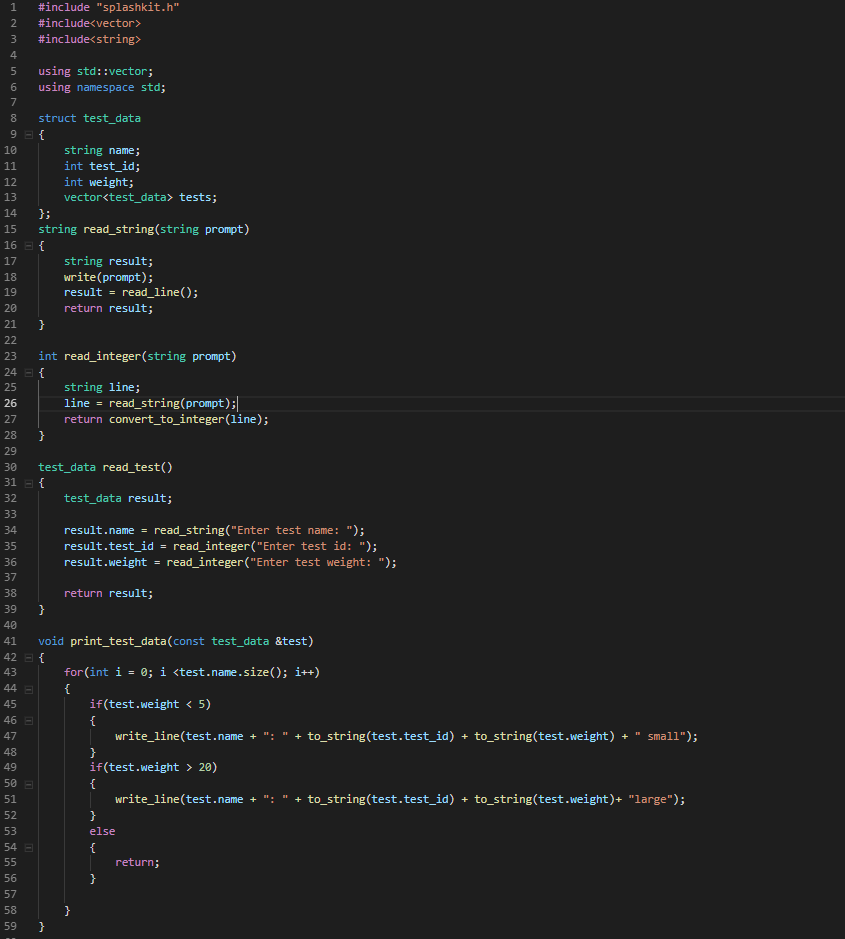Collapse the read_string function fold at line 16
This screenshot has width=845, height=939.
29,246
